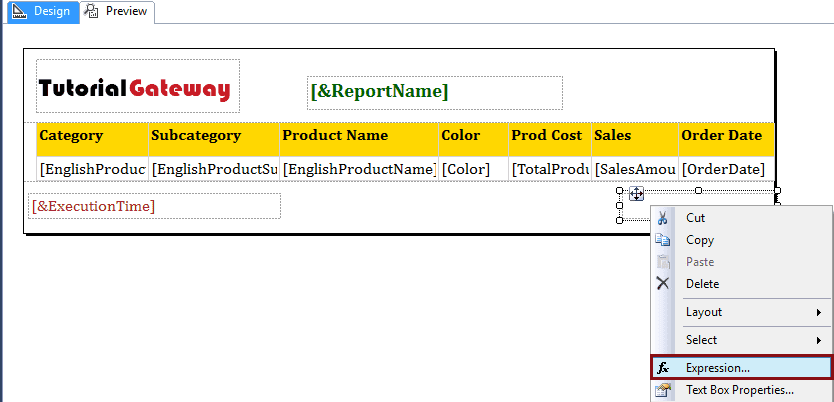The height and width of the screenshot is (402, 834).
Task: Select Cut from the context menu
Action: click(x=741, y=218)
